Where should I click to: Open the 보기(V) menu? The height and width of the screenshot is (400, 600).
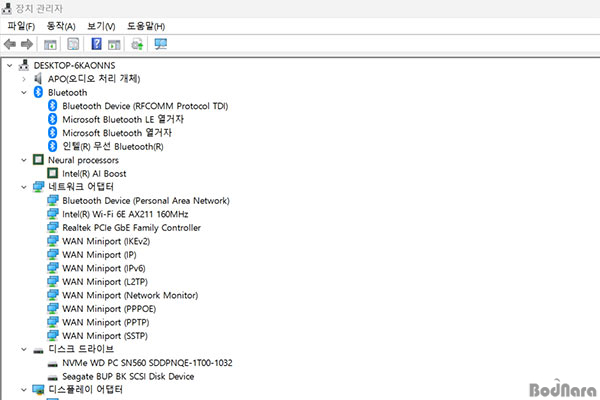(x=101, y=26)
